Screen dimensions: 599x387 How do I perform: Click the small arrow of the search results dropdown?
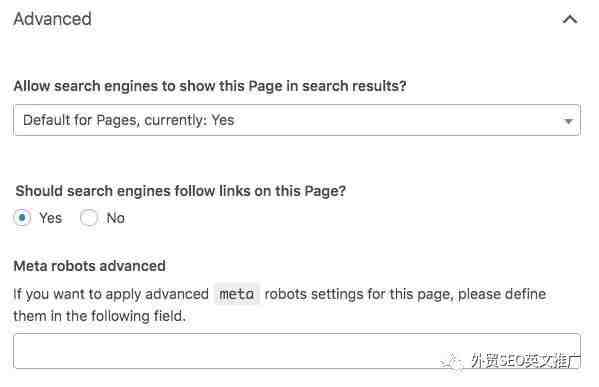[x=568, y=121]
